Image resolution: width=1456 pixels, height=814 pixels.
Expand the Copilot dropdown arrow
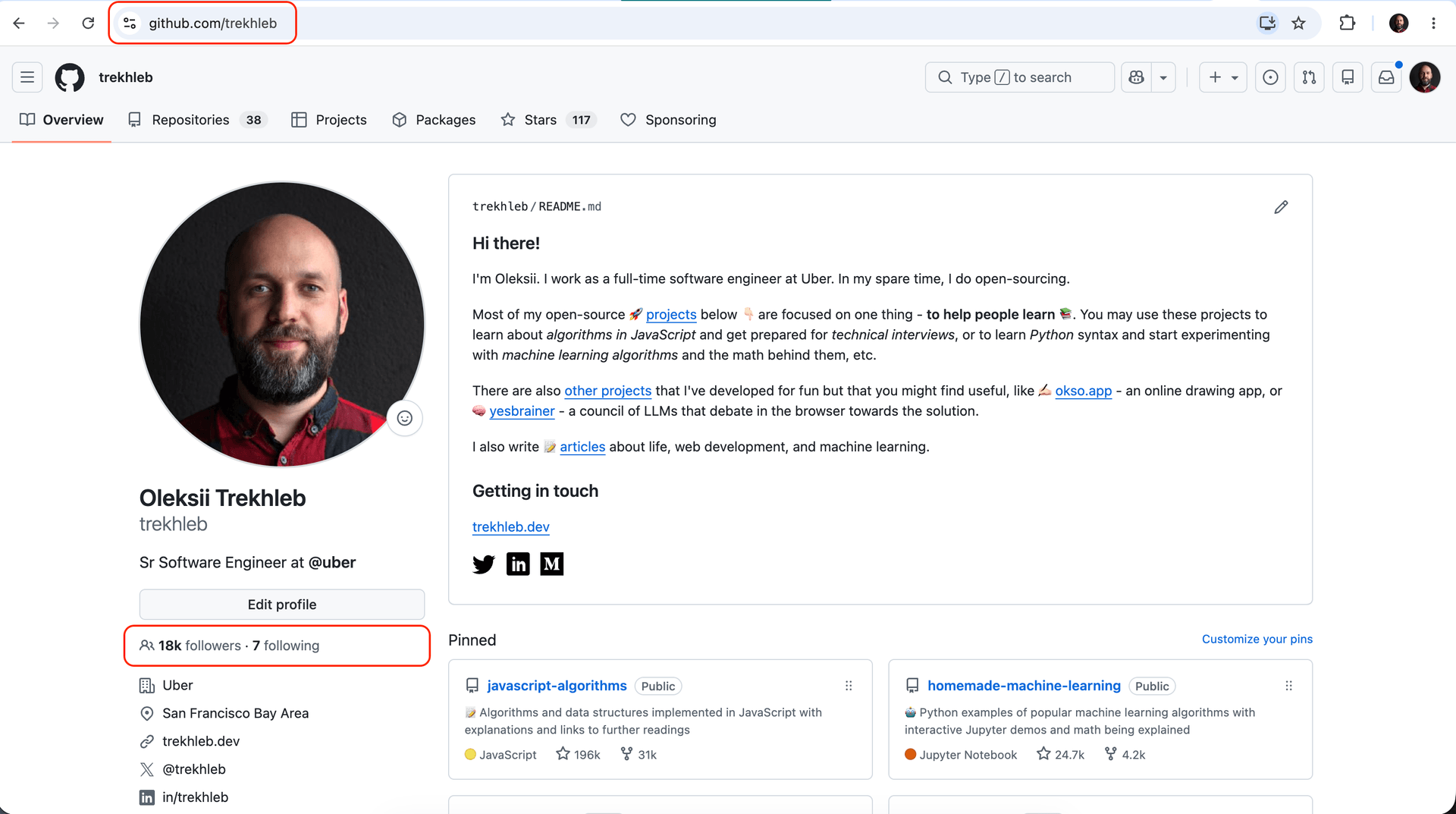click(x=1163, y=77)
